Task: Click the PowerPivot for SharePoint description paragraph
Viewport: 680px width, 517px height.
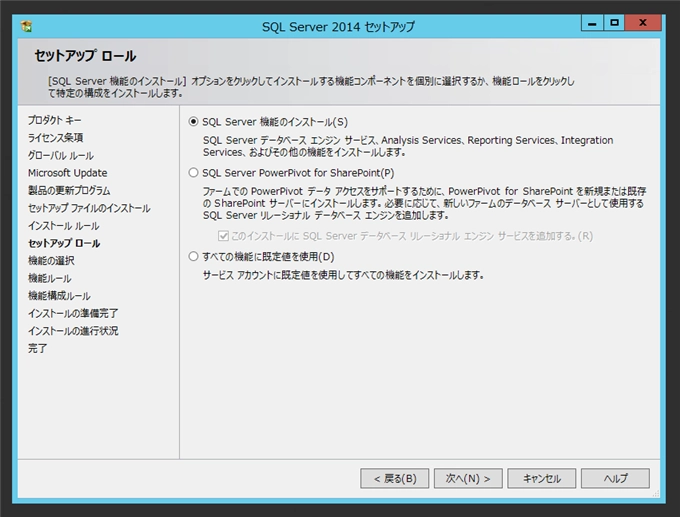Action: [425, 203]
